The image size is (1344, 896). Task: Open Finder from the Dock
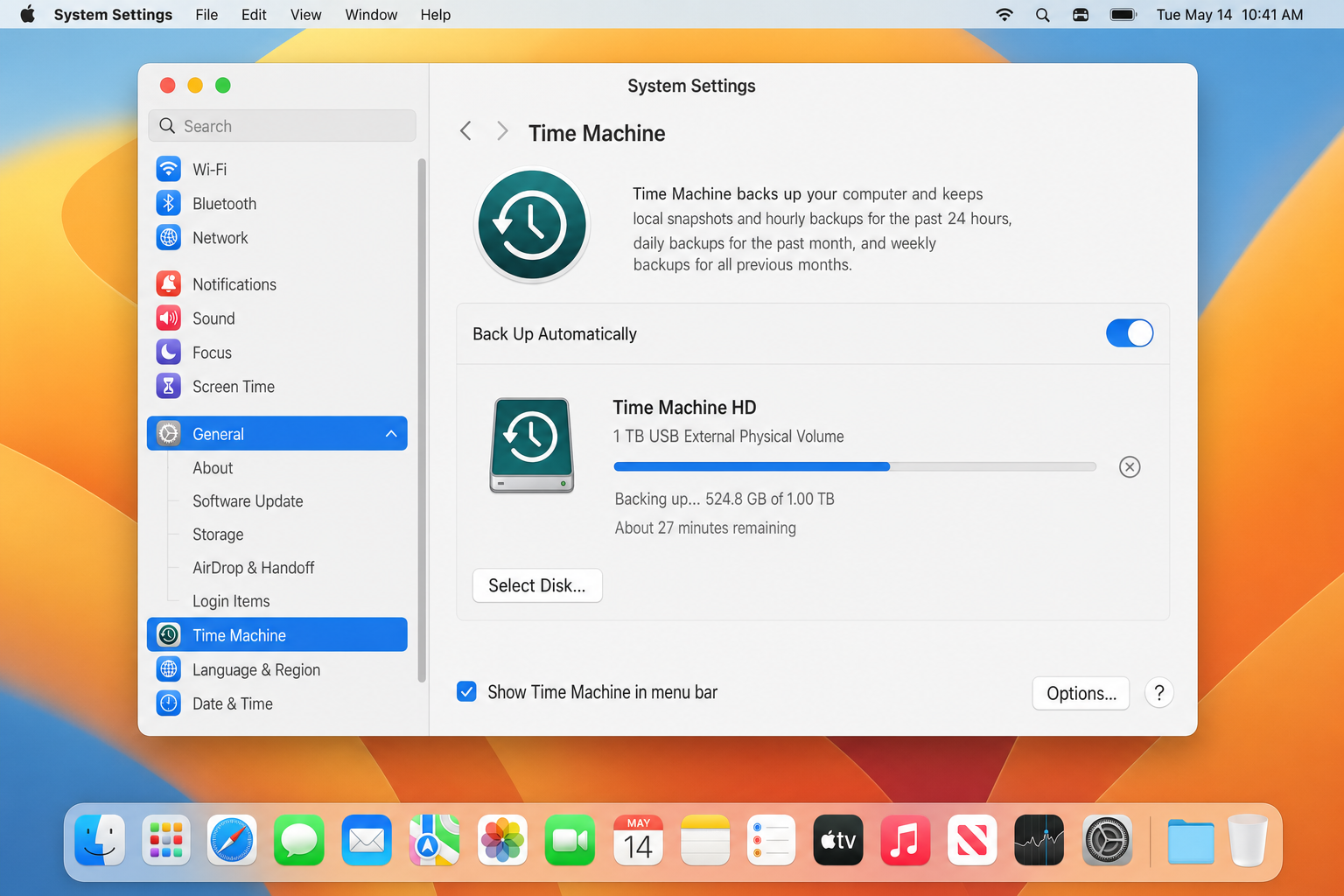pyautogui.click(x=100, y=840)
